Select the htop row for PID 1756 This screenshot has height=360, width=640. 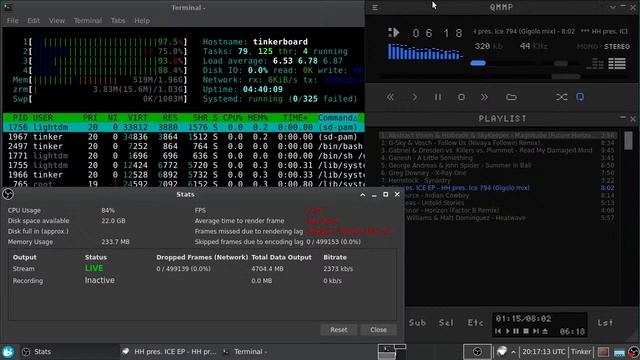(x=183, y=127)
